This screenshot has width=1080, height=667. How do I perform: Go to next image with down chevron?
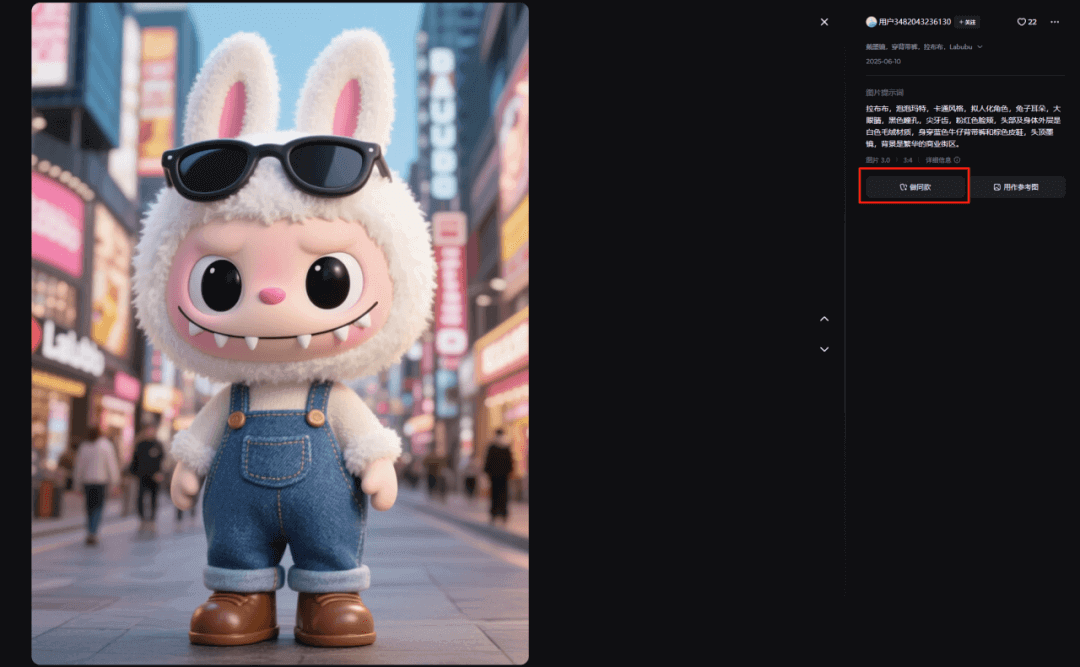[x=824, y=349]
